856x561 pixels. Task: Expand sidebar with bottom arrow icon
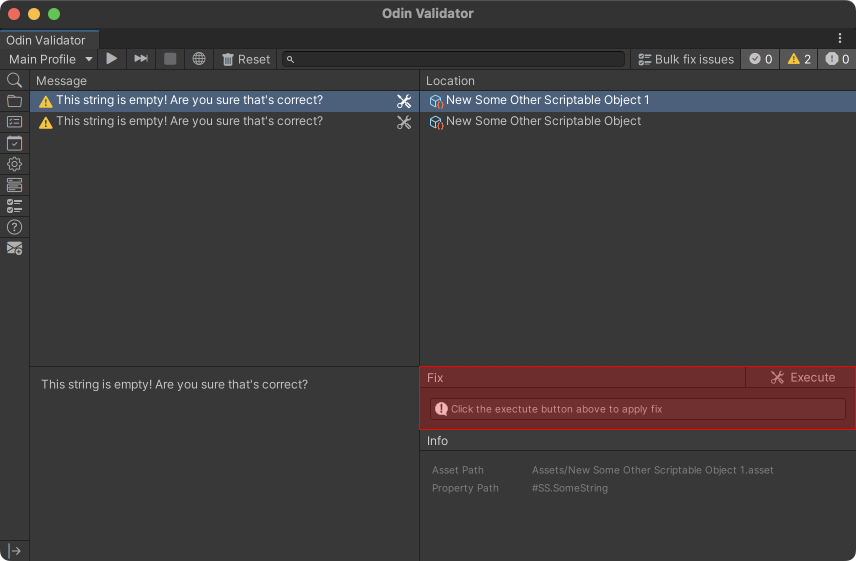[15, 551]
